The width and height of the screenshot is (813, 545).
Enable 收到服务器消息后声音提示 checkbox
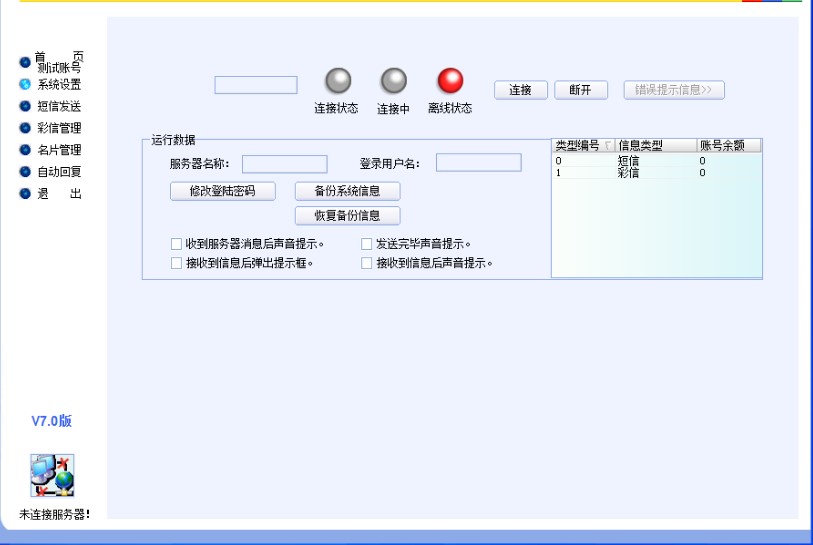[176, 244]
